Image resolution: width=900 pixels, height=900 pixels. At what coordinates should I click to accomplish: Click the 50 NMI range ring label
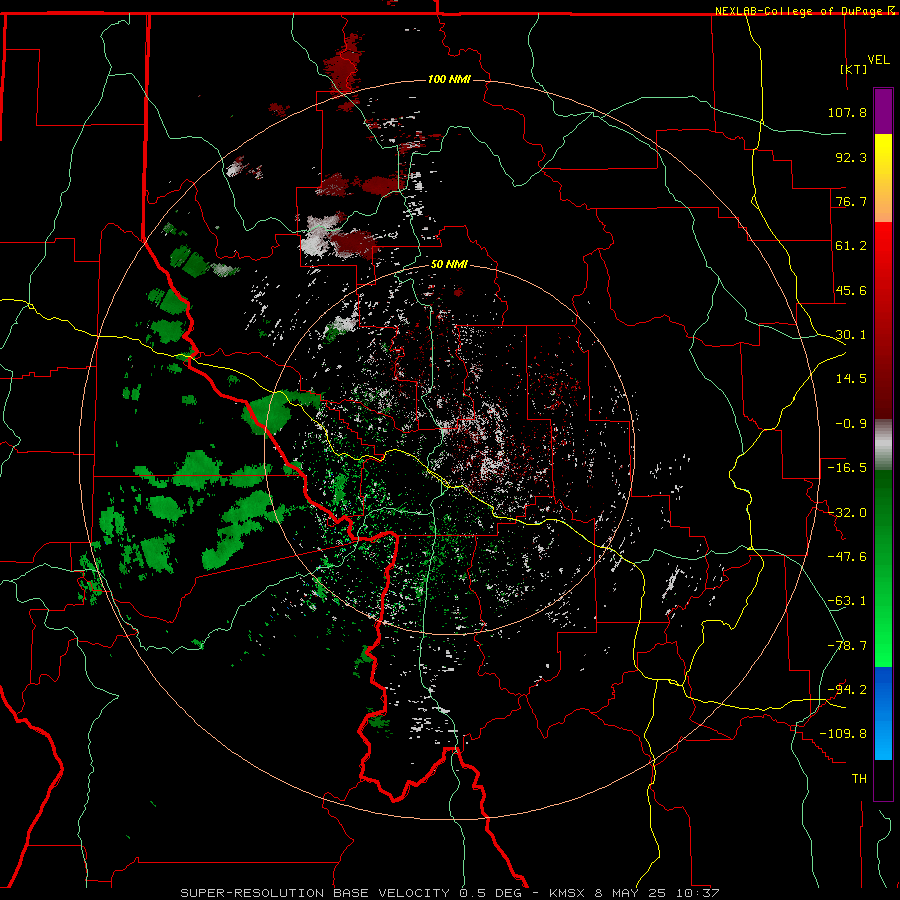[449, 265]
